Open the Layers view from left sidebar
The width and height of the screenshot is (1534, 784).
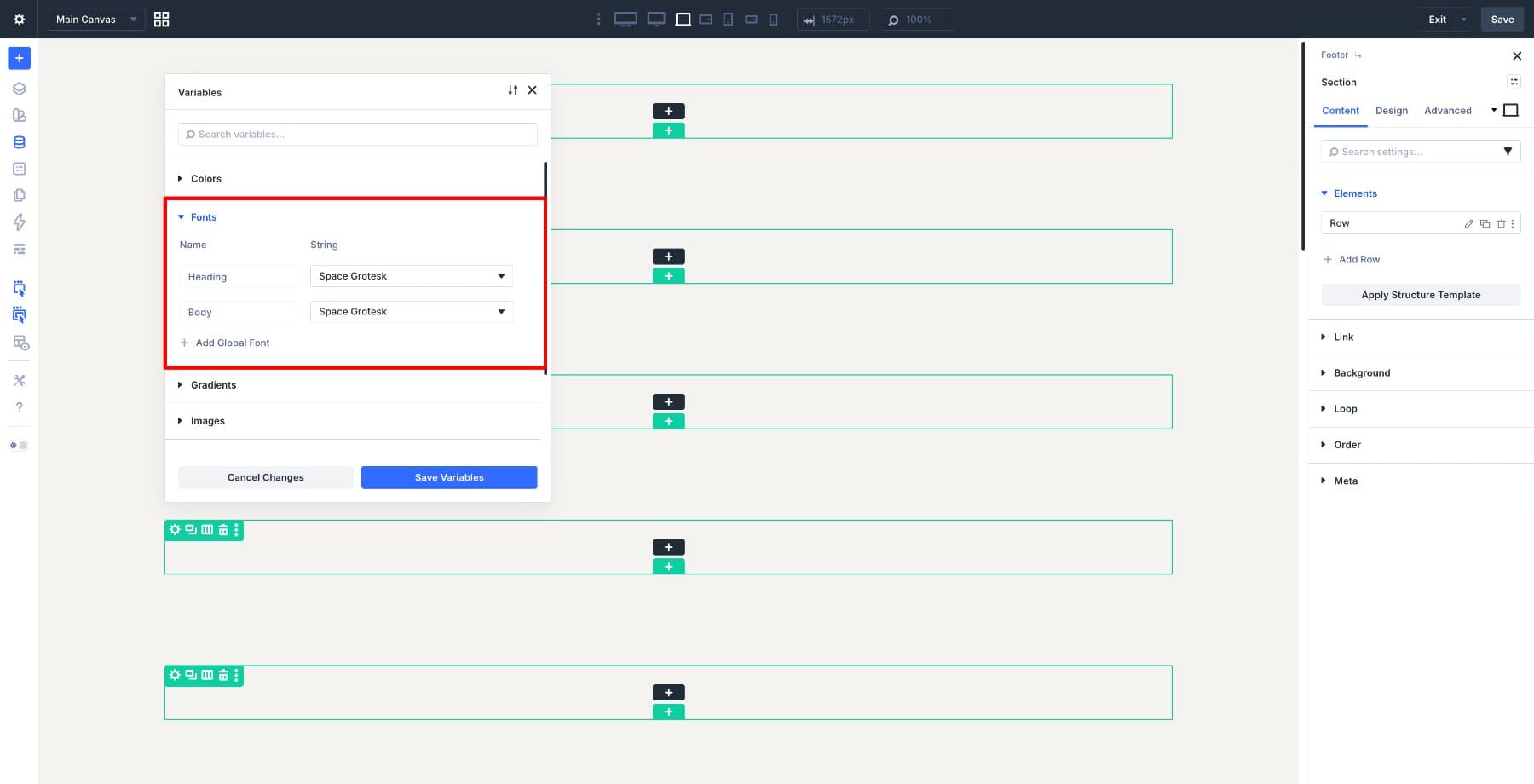pos(19,89)
